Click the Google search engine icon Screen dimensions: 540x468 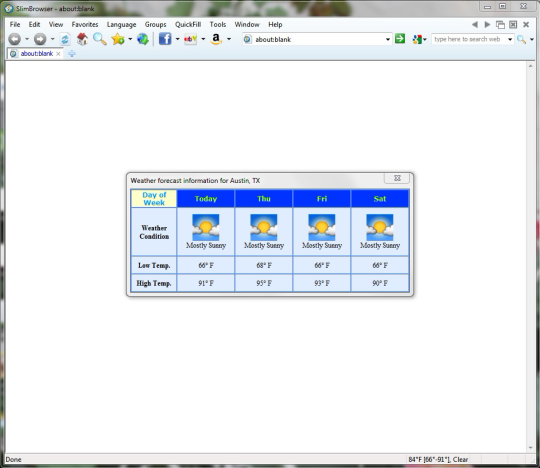coord(417,39)
